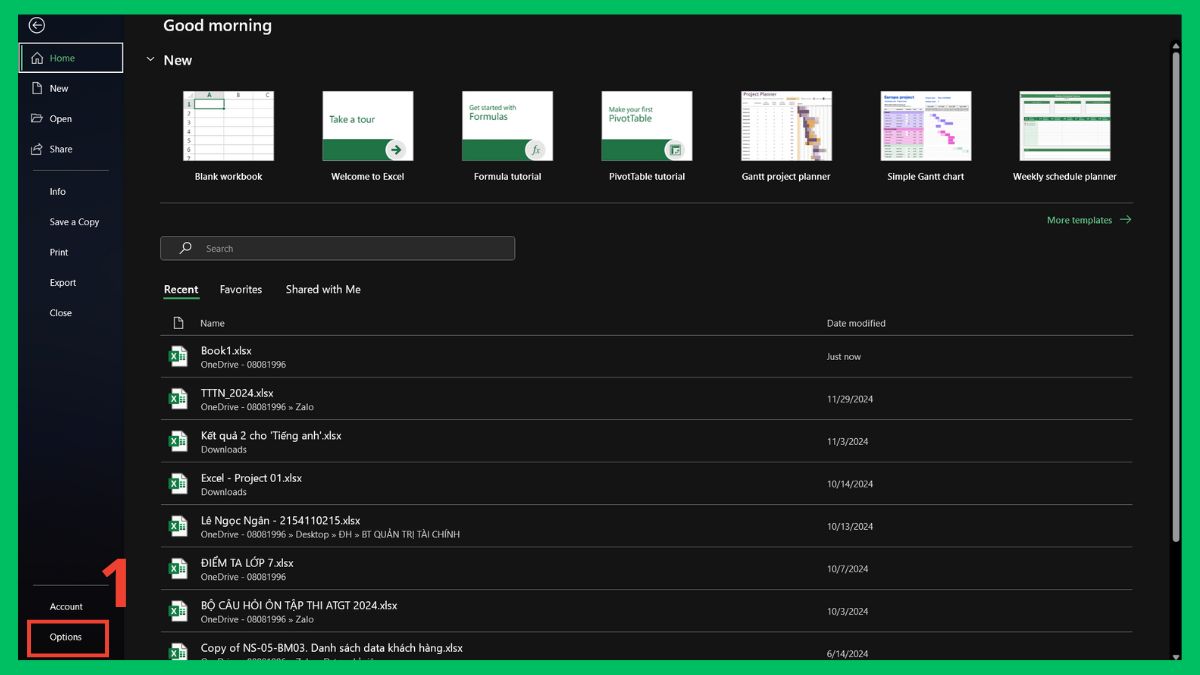This screenshot has height=675, width=1200.
Task: Open Copy of NS-05-BM03 customer data file
Action: pos(647,647)
